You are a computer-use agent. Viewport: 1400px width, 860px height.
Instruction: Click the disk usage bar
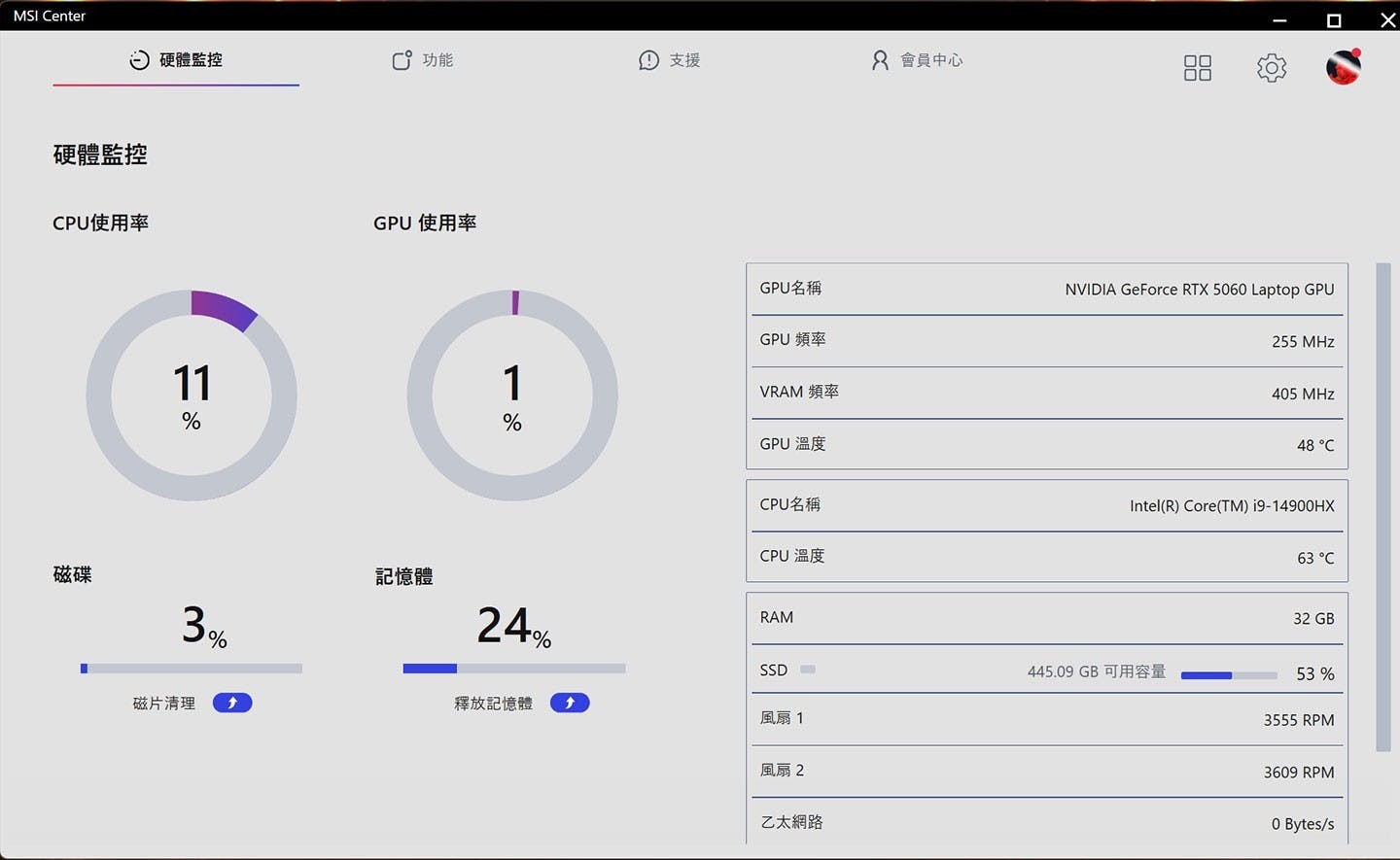pos(191,669)
